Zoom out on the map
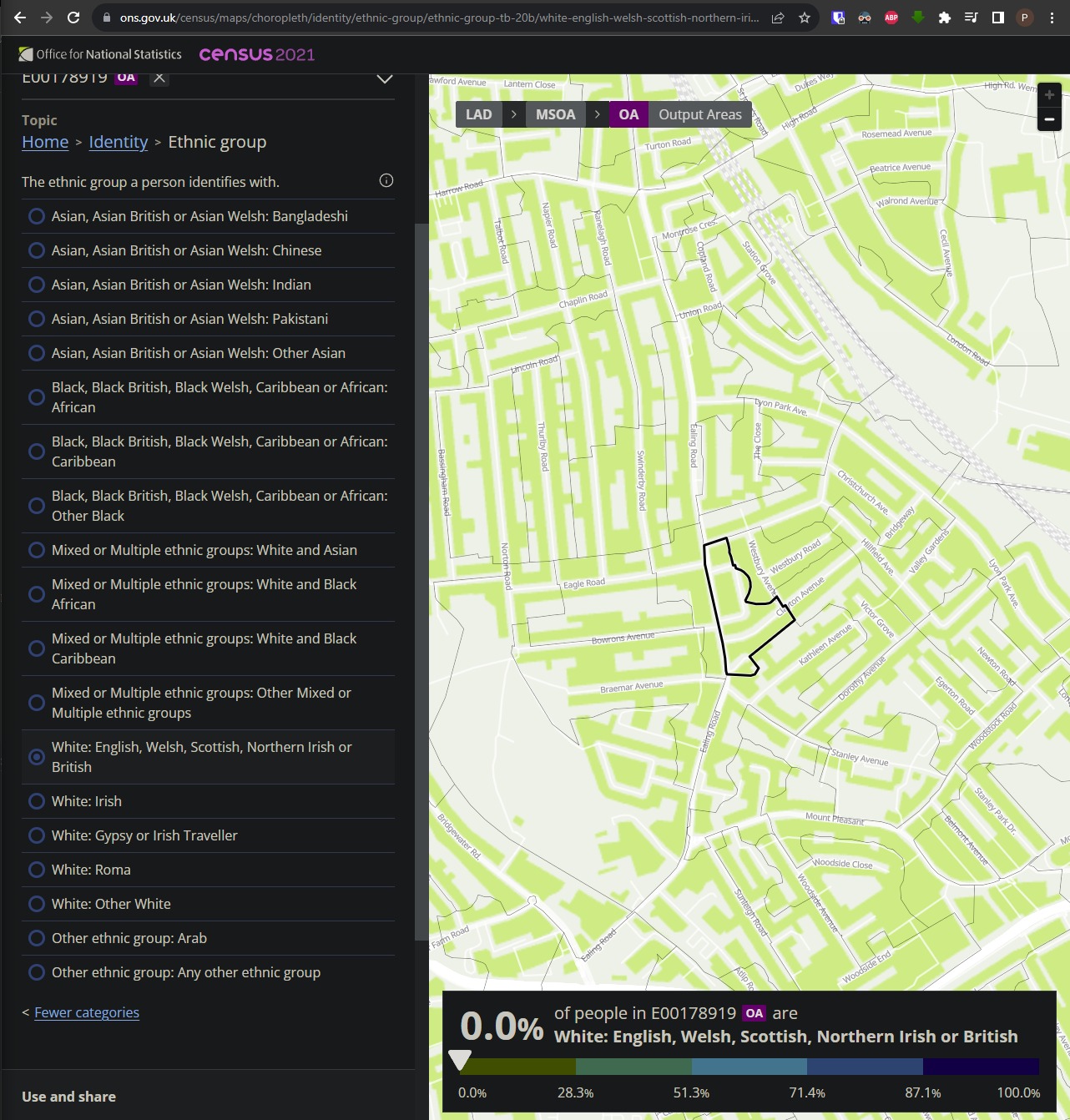 coord(1049,119)
